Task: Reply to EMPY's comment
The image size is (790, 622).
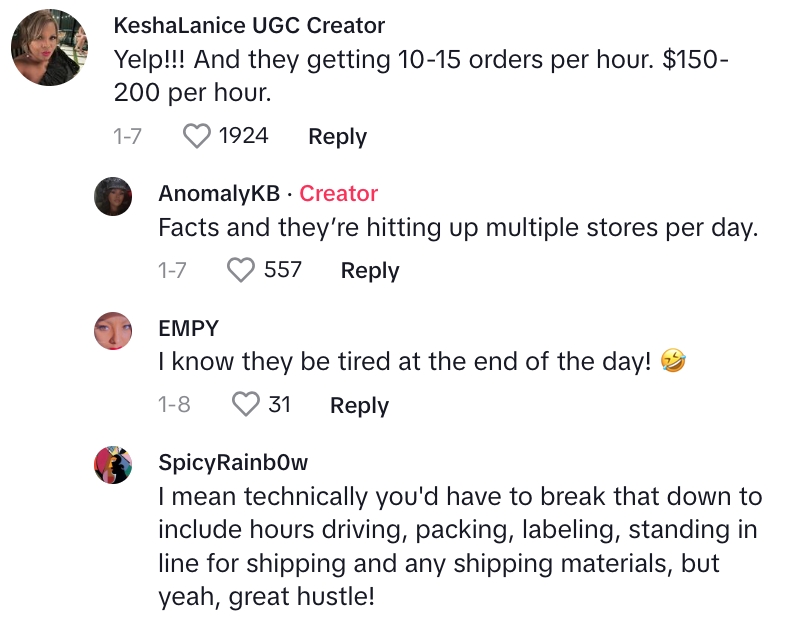Action: click(359, 405)
